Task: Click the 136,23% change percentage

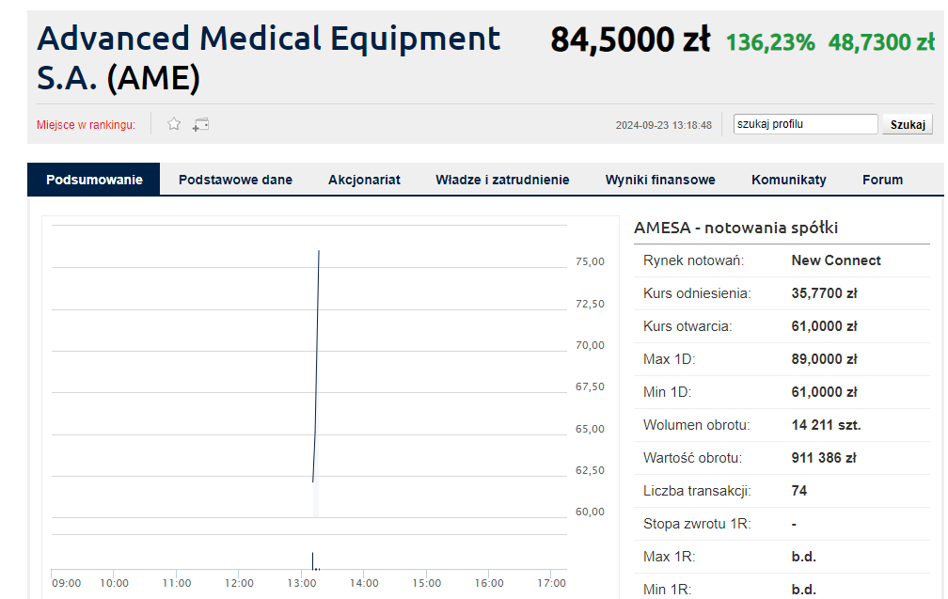Action: pyautogui.click(x=770, y=42)
